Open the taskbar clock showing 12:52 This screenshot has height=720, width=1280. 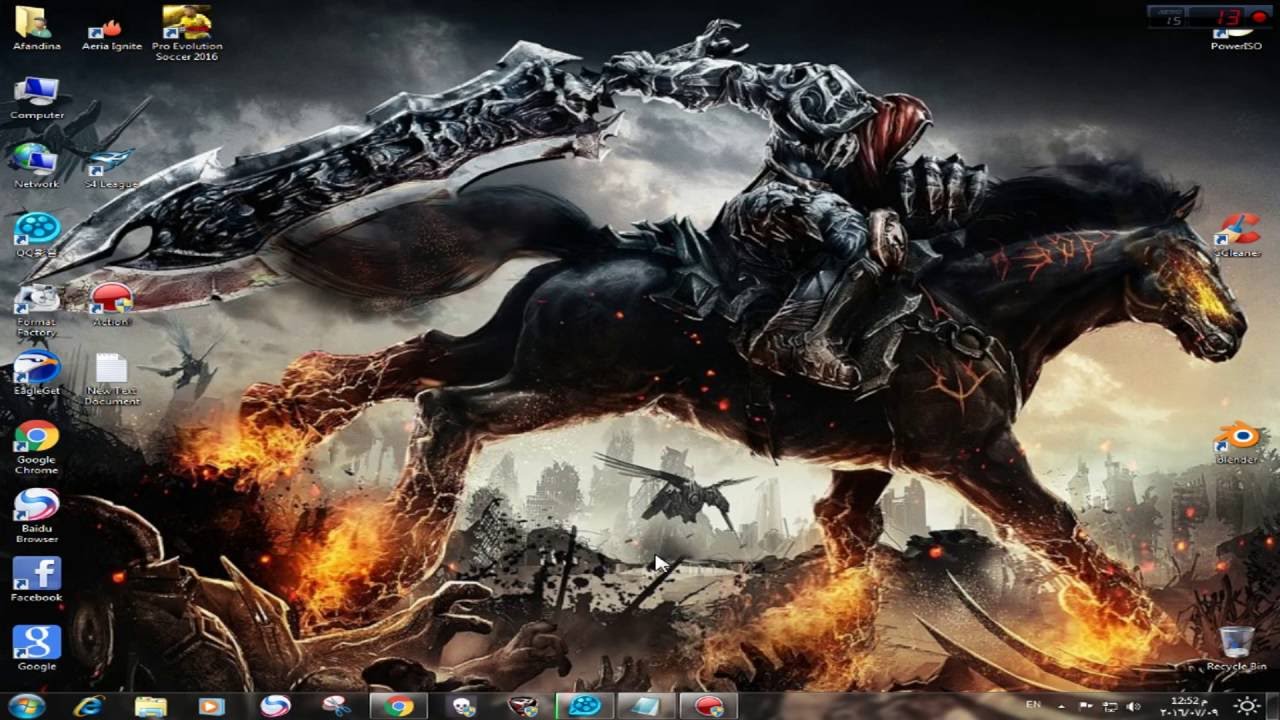(x=1187, y=706)
